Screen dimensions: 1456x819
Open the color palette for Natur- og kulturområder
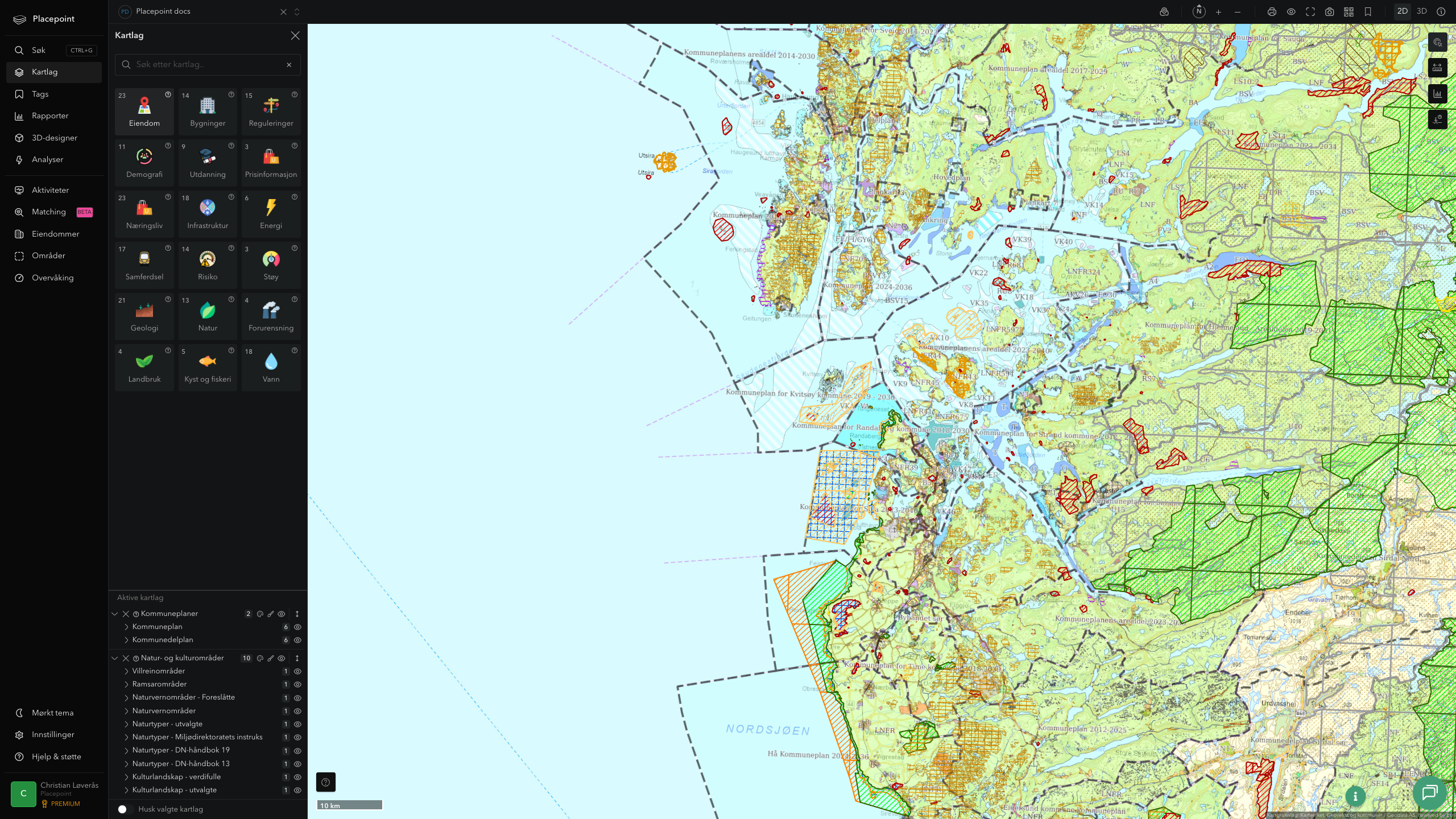click(260, 658)
